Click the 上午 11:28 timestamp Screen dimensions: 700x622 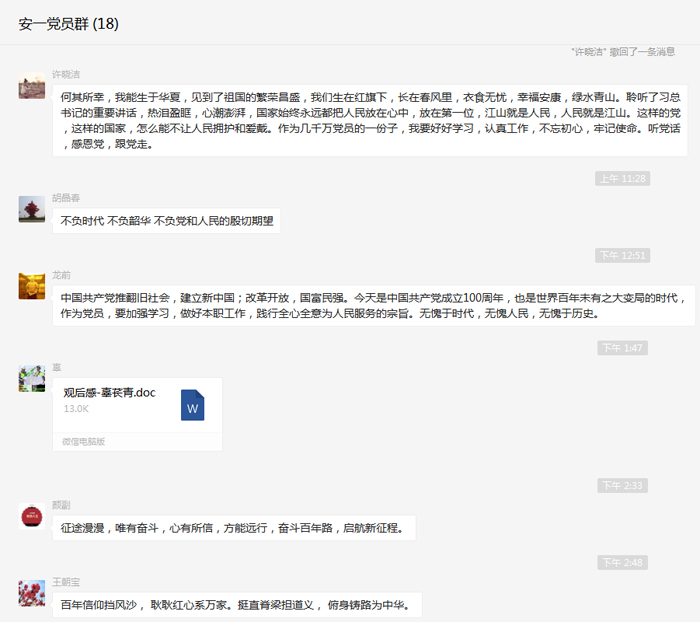(x=622, y=178)
